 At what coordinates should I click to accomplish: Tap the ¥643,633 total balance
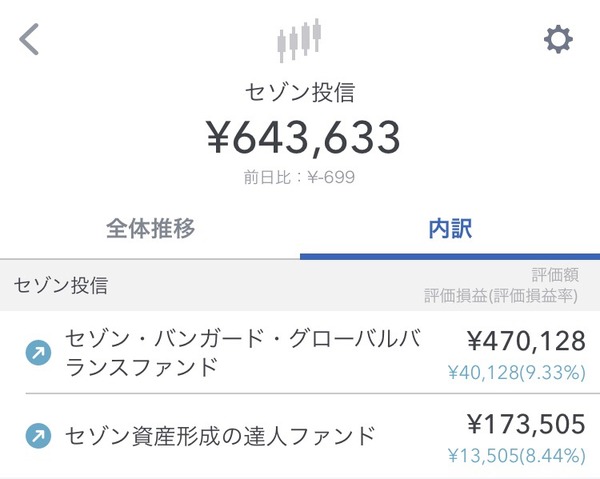[x=303, y=137]
